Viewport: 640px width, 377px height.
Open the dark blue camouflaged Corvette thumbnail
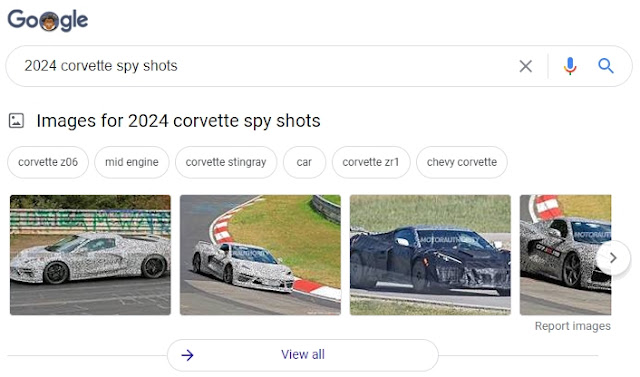click(x=430, y=255)
